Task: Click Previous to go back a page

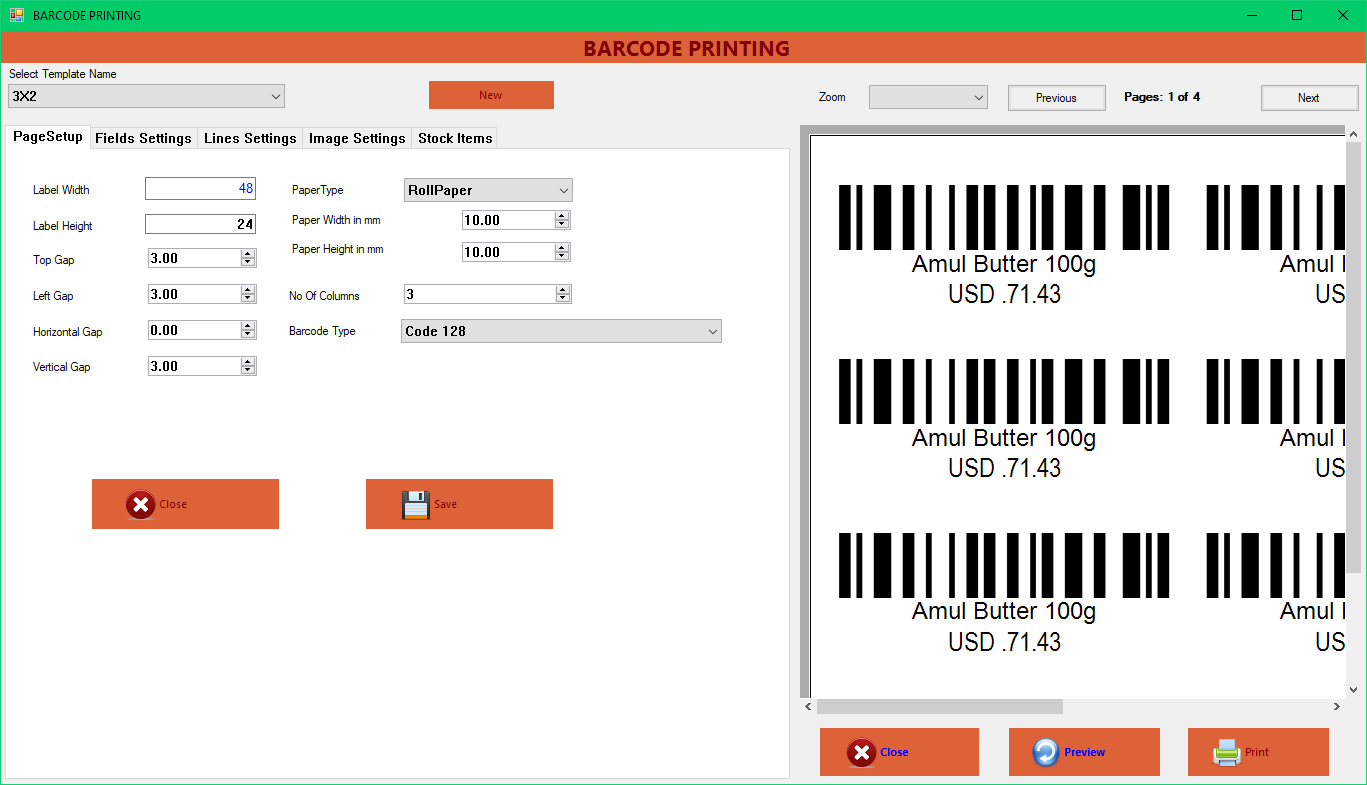Action: 1056,97
